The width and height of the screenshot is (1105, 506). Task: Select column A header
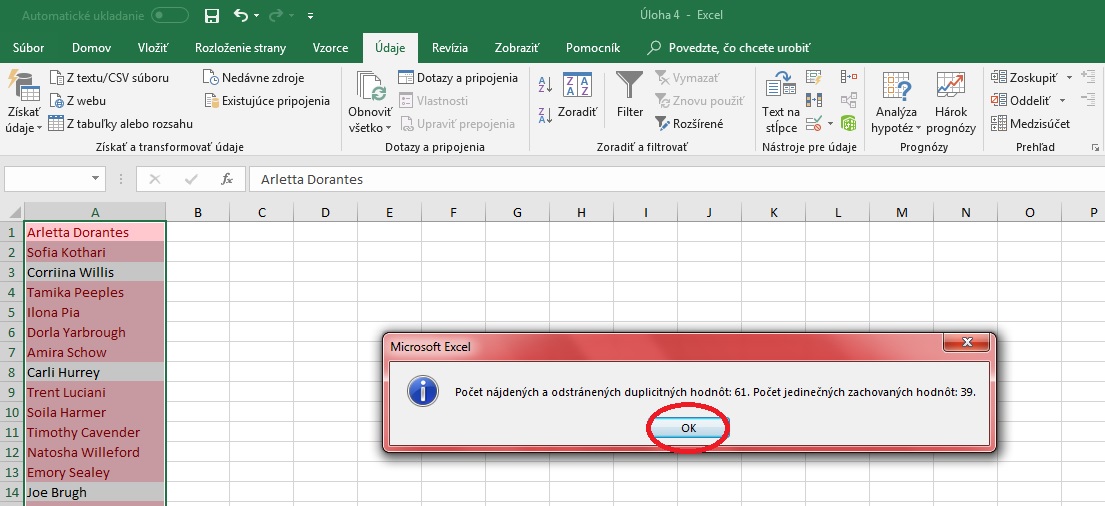[95, 212]
